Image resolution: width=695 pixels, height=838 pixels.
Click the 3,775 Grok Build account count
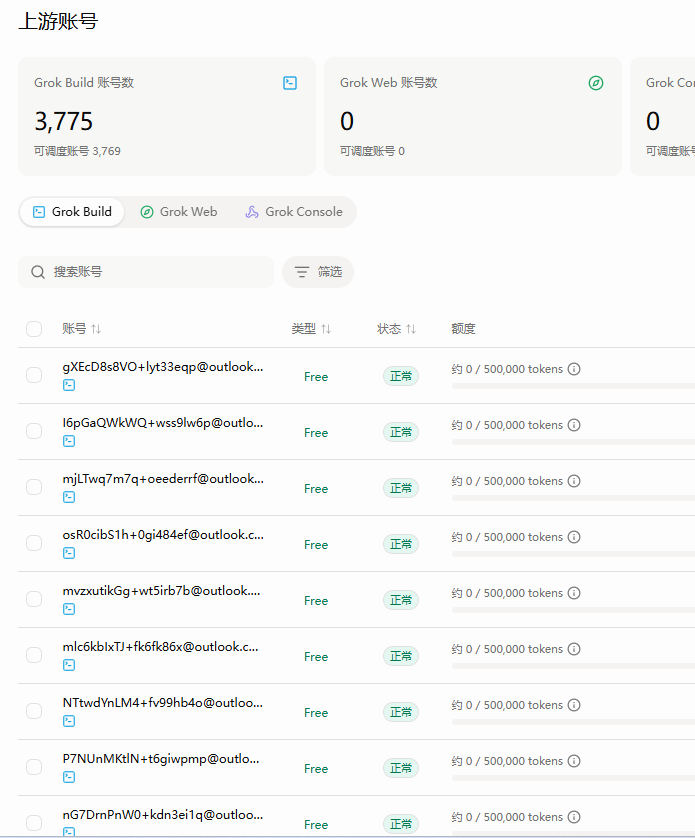click(64, 121)
